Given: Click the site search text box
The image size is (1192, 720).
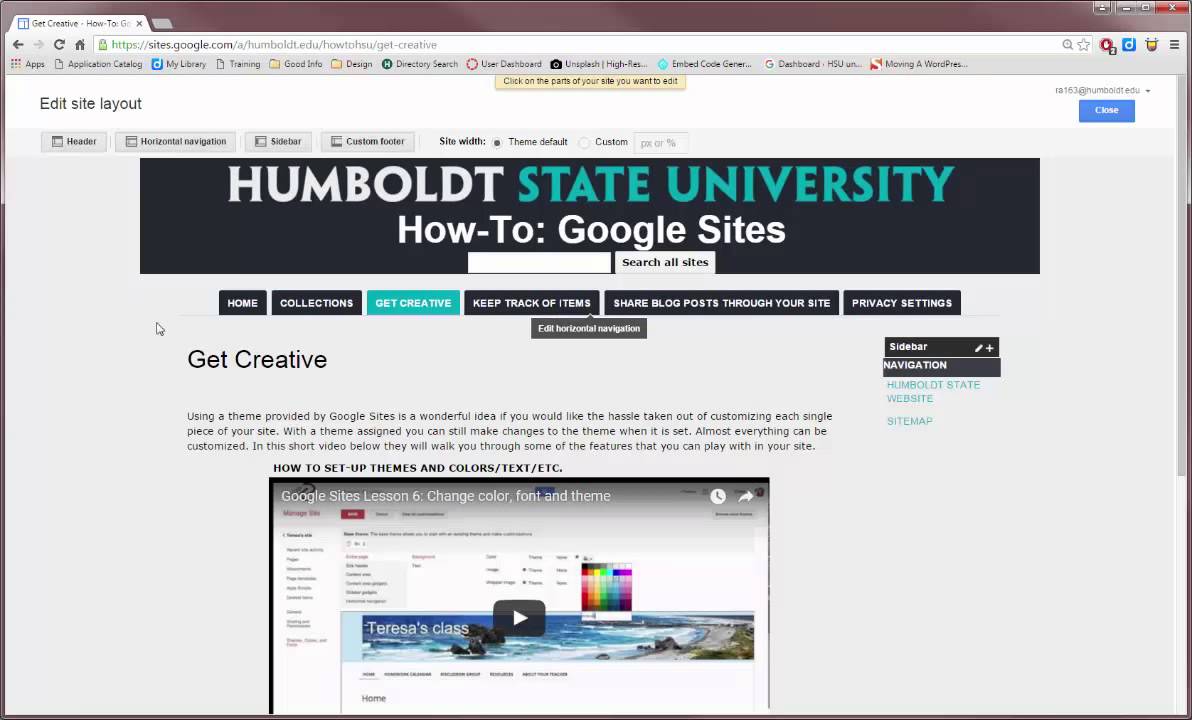Looking at the screenshot, I should click(539, 262).
